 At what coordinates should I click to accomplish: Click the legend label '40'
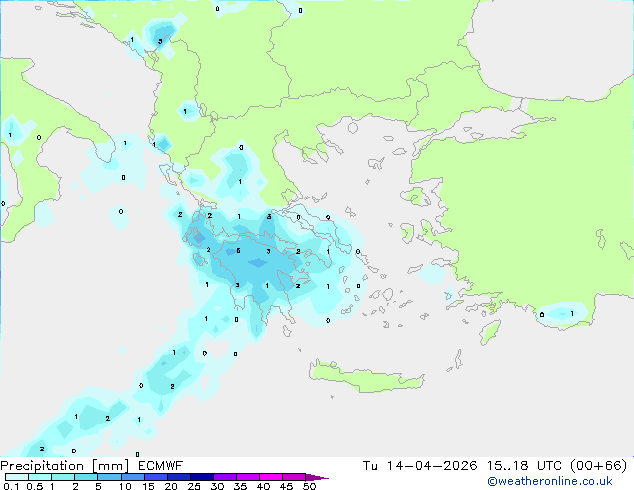264,486
